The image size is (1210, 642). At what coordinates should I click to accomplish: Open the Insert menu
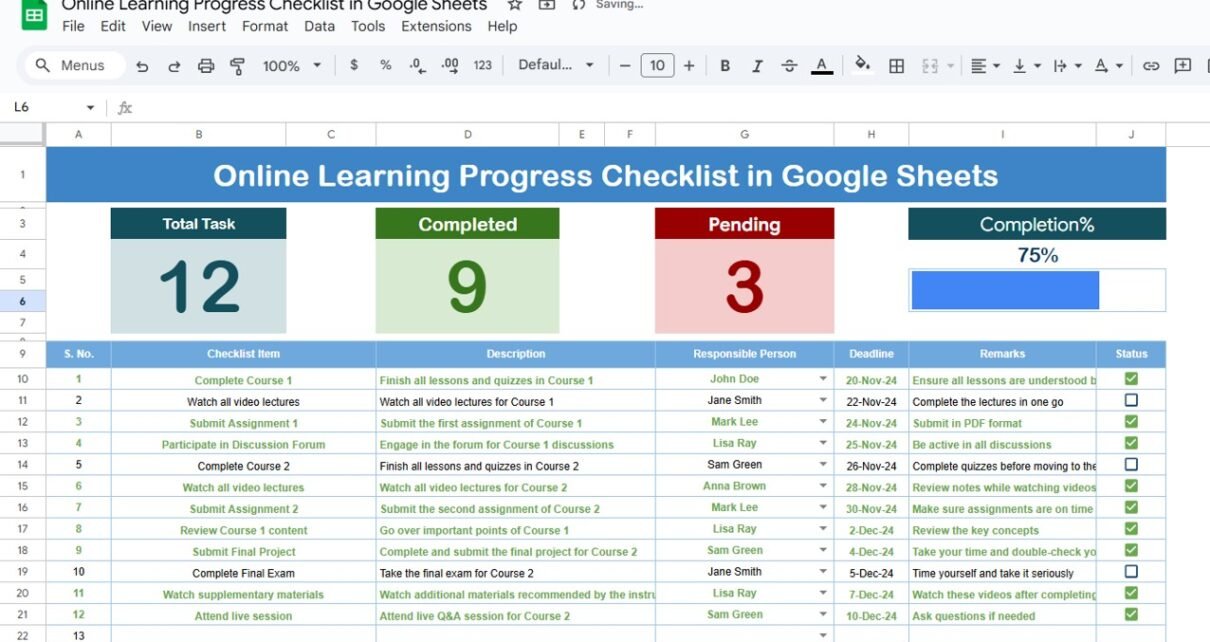click(x=207, y=26)
